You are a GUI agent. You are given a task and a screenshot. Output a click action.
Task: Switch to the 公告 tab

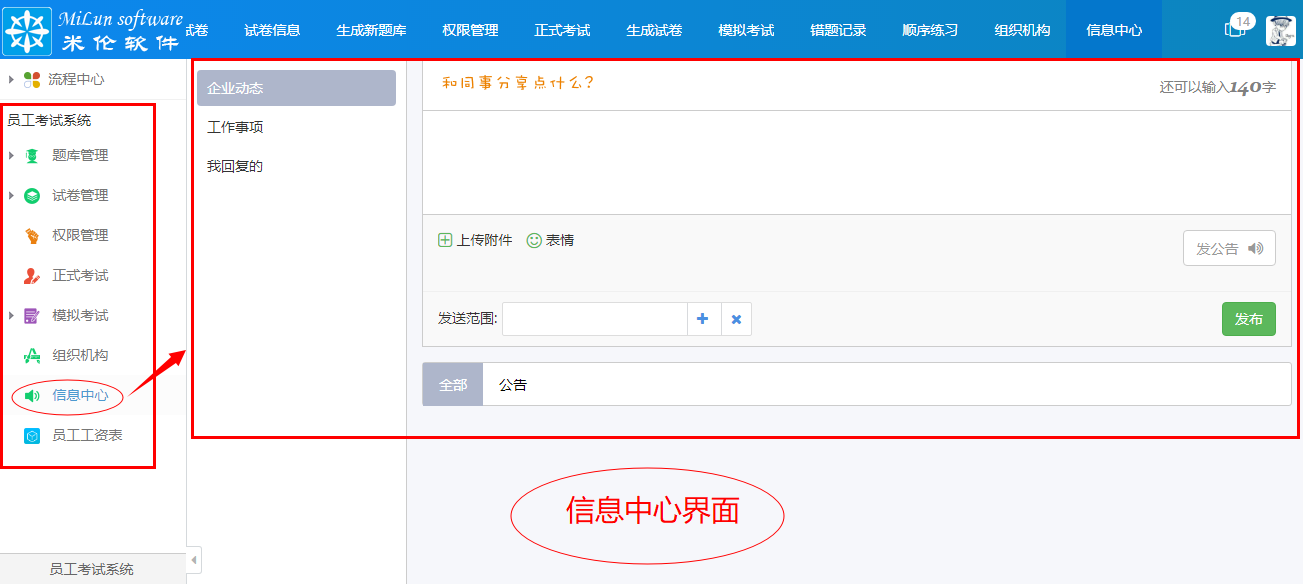(513, 383)
